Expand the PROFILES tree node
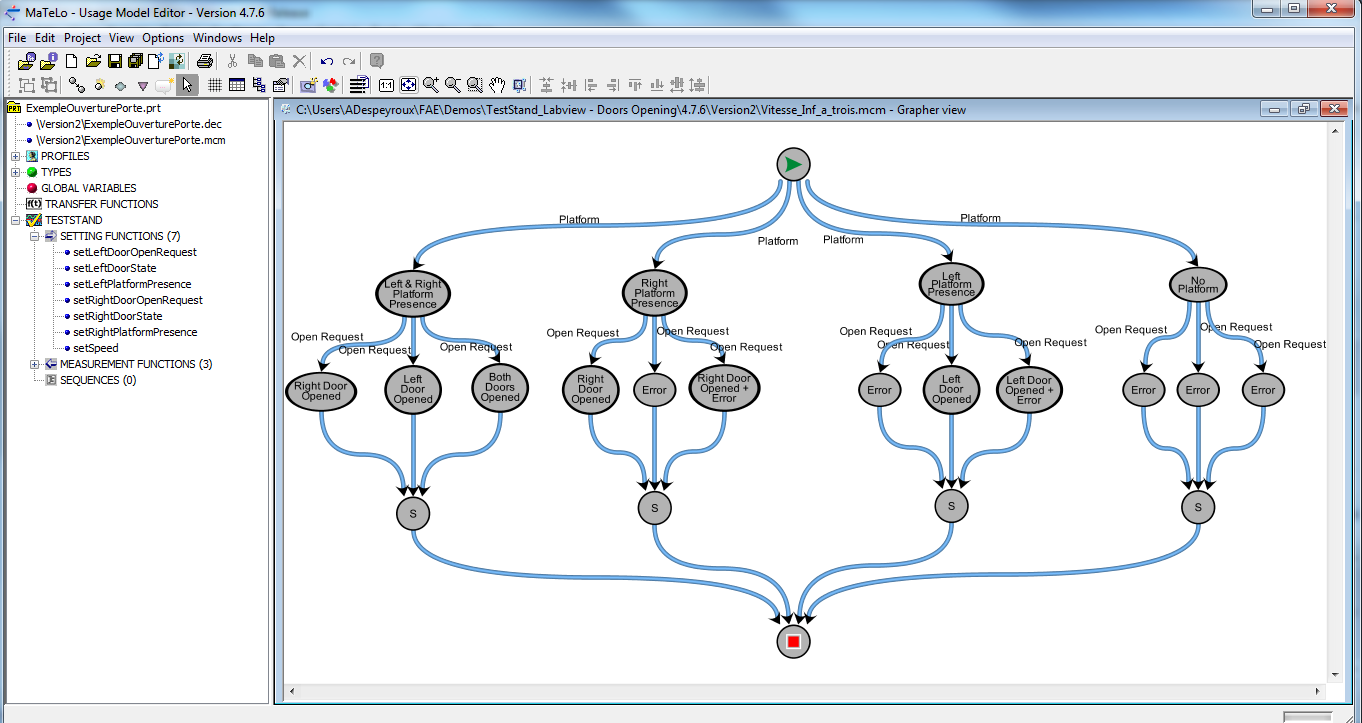Screen dimensions: 1362x723 (x=16, y=156)
